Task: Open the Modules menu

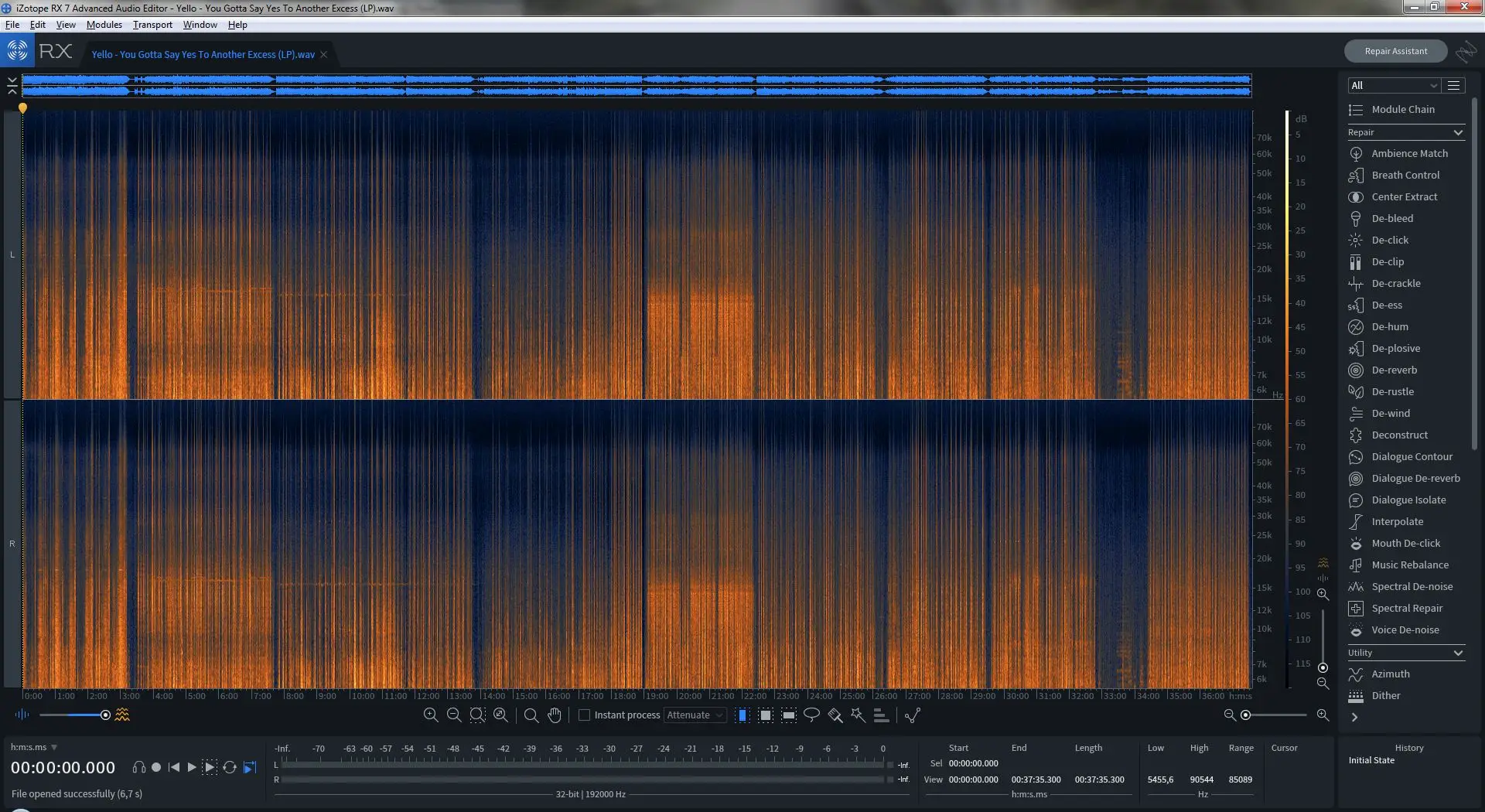Action: coord(104,25)
